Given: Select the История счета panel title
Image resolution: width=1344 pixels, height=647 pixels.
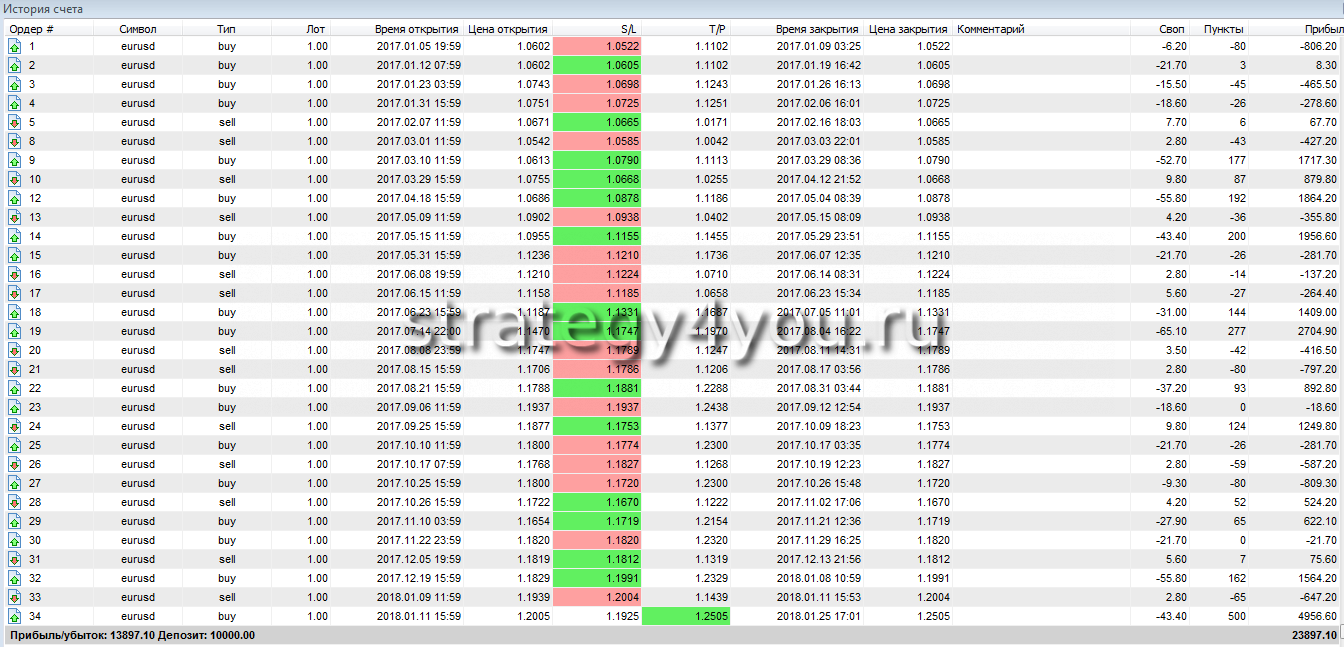Looking at the screenshot, I should point(43,9).
